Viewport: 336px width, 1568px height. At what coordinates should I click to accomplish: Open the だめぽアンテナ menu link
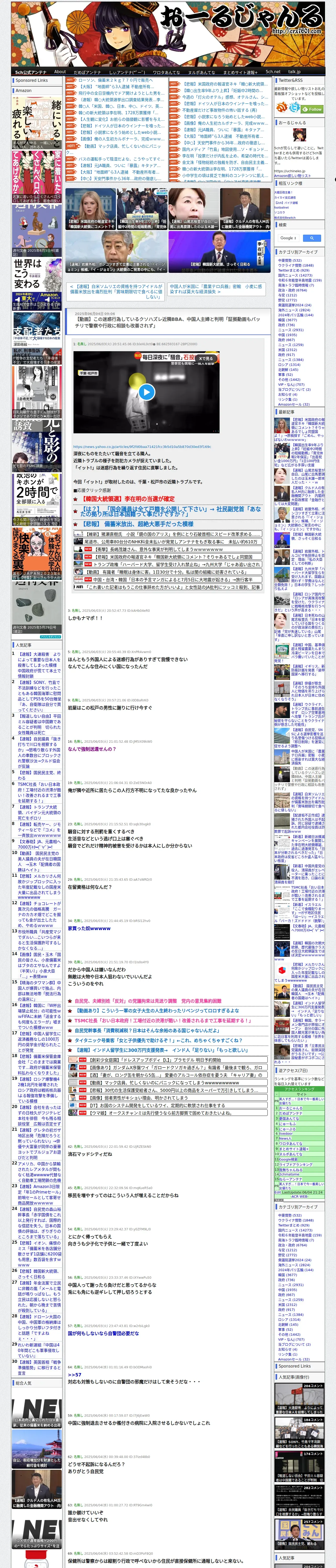click(87, 72)
